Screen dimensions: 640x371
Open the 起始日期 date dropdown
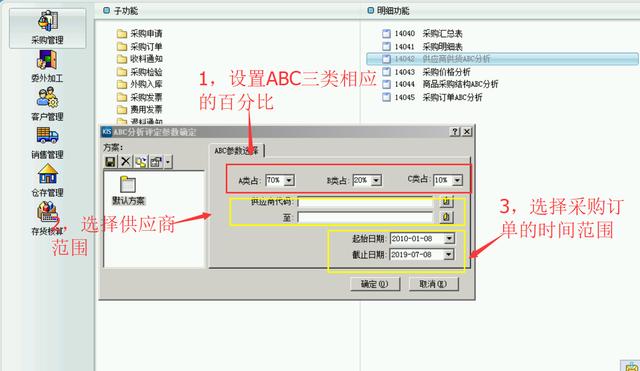coord(449,238)
